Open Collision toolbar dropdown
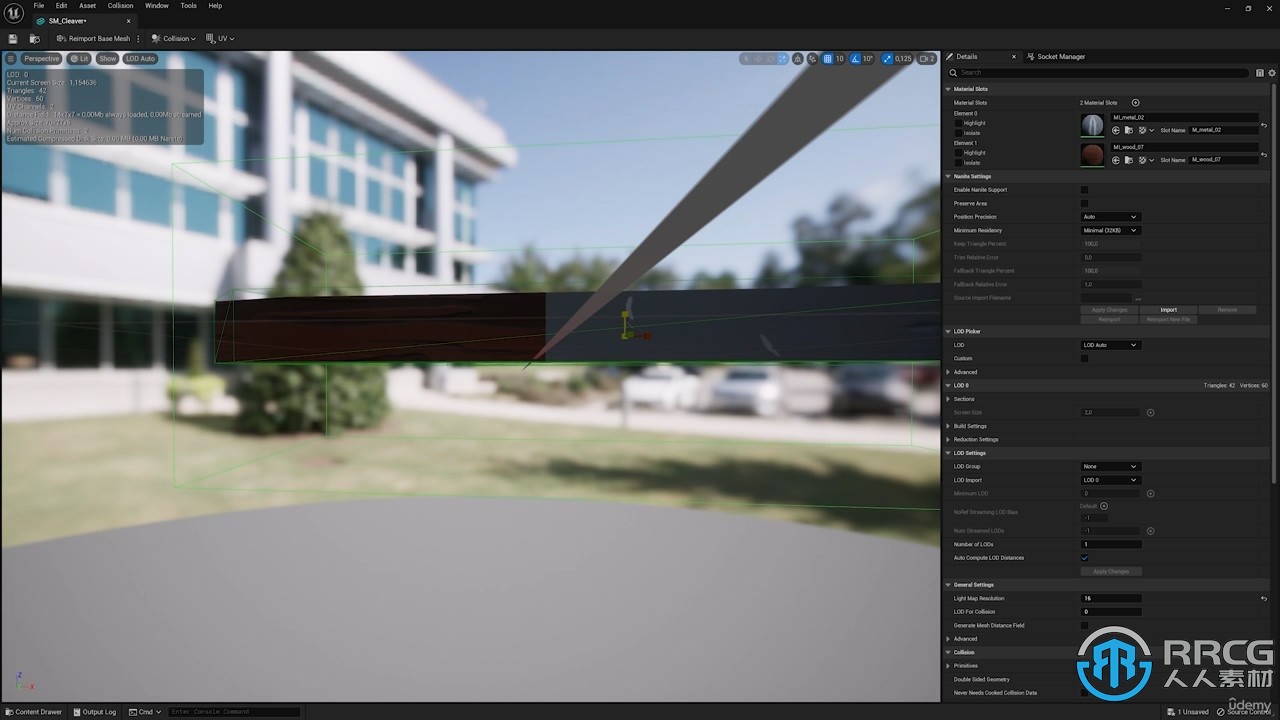This screenshot has height=720, width=1280. coord(173,39)
